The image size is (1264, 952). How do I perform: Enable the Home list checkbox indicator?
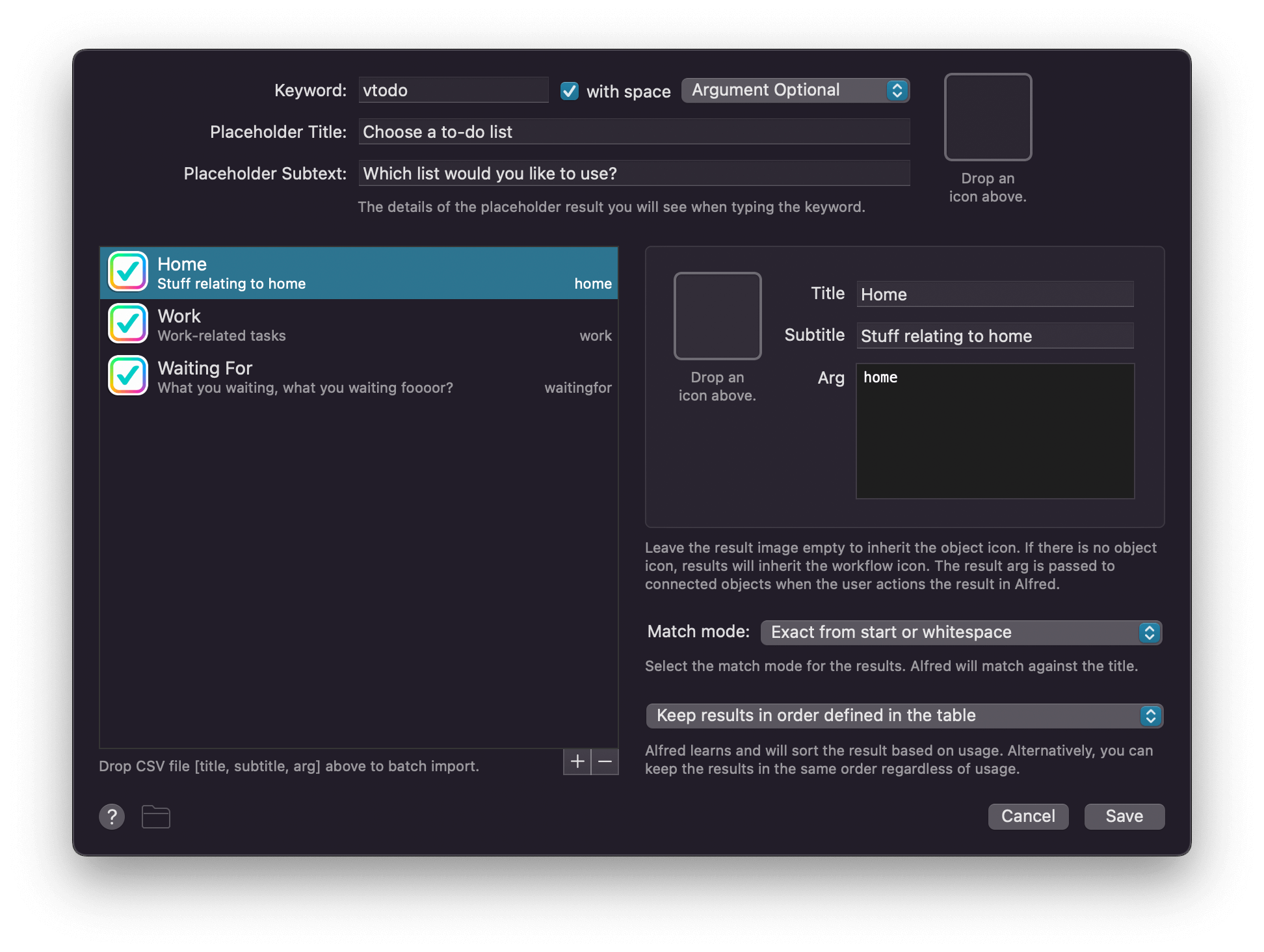(x=128, y=273)
